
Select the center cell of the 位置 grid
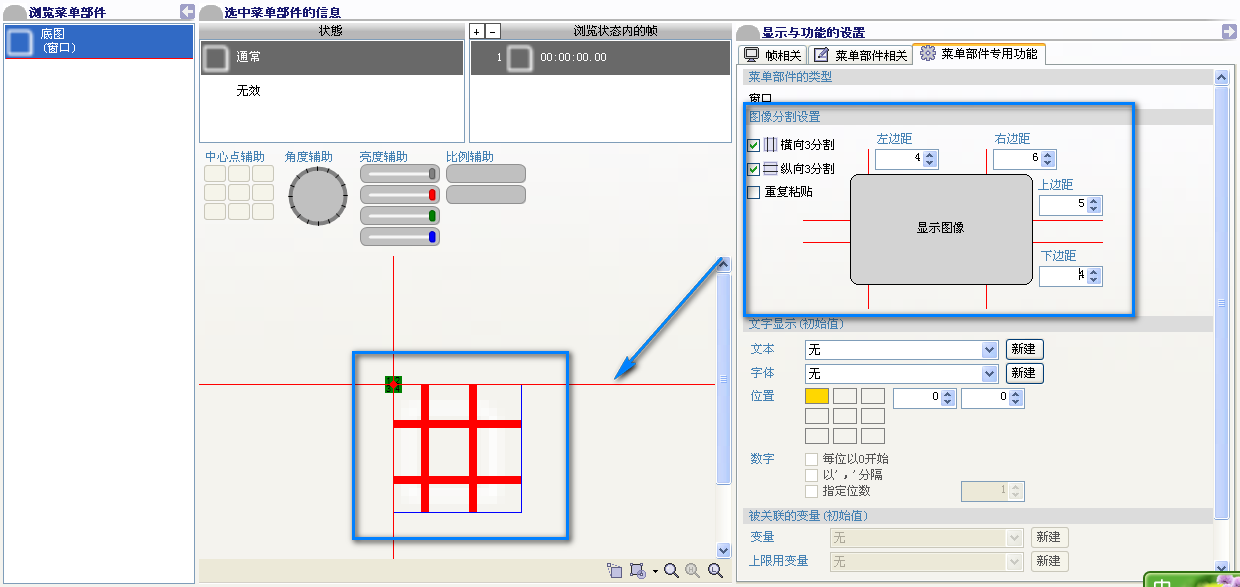[x=845, y=416]
